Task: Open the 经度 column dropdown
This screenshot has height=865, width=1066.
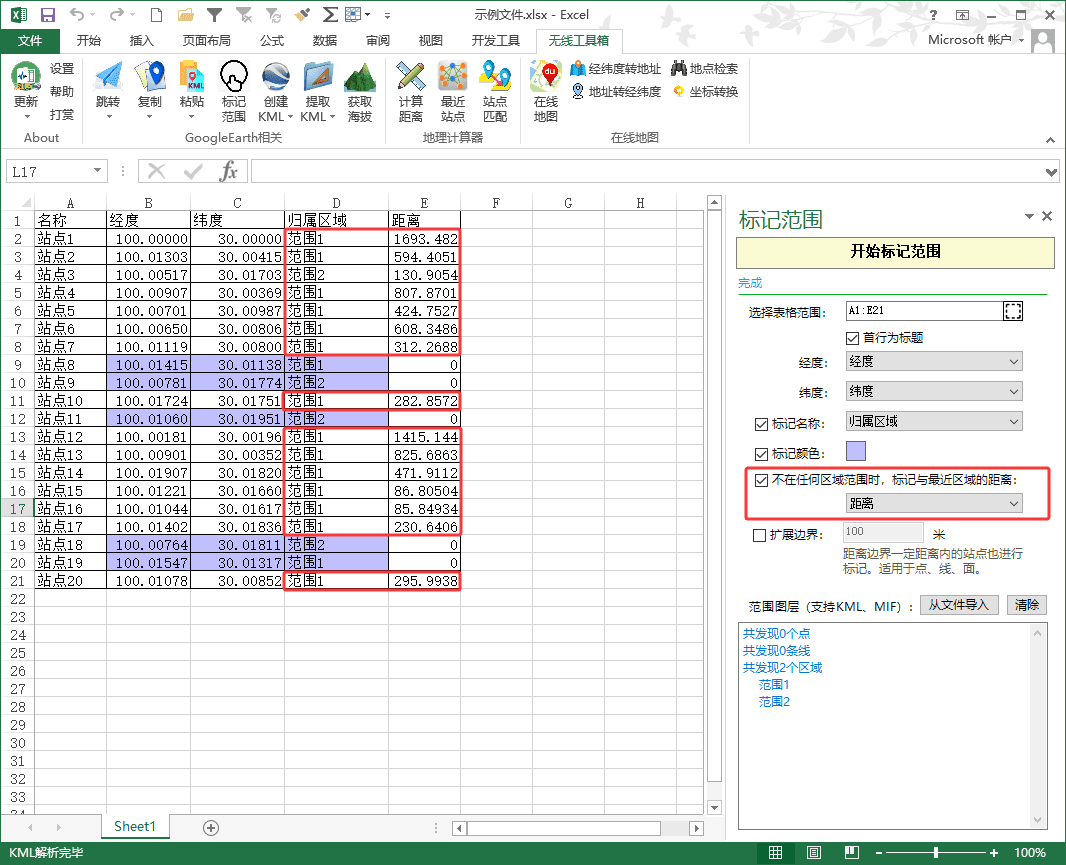Action: 934,361
